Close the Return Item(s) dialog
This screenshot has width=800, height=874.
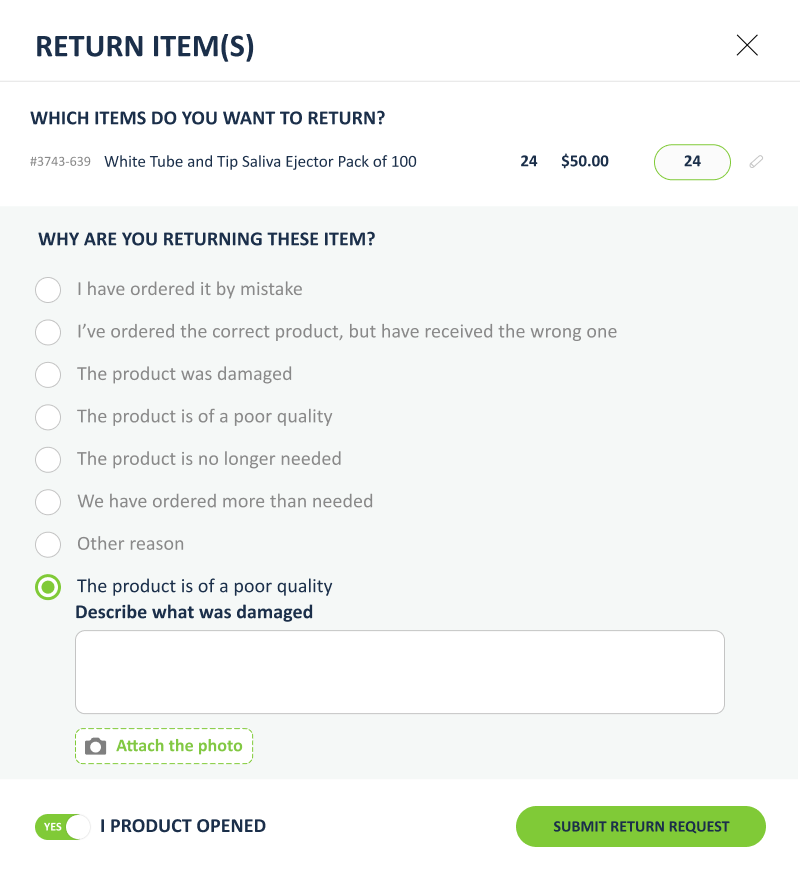[747, 45]
